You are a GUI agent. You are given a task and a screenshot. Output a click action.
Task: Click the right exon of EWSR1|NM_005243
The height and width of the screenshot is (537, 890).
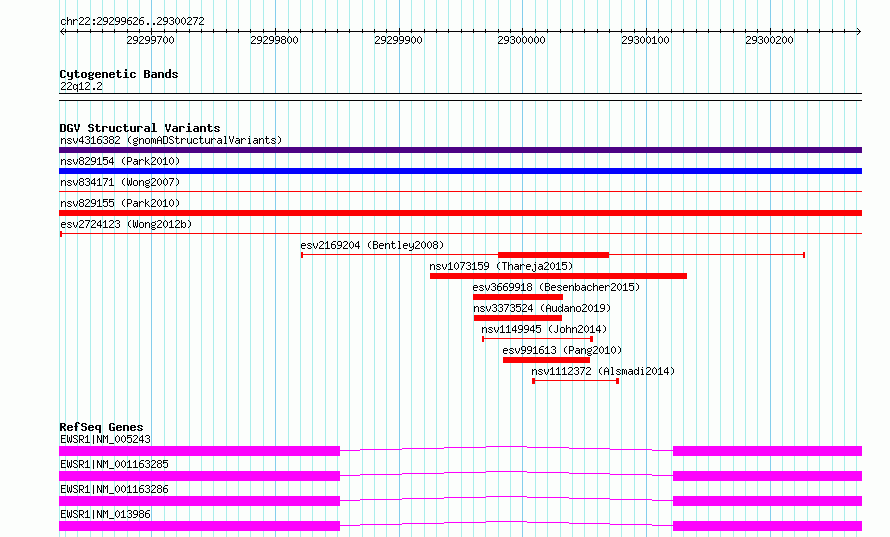point(767,451)
